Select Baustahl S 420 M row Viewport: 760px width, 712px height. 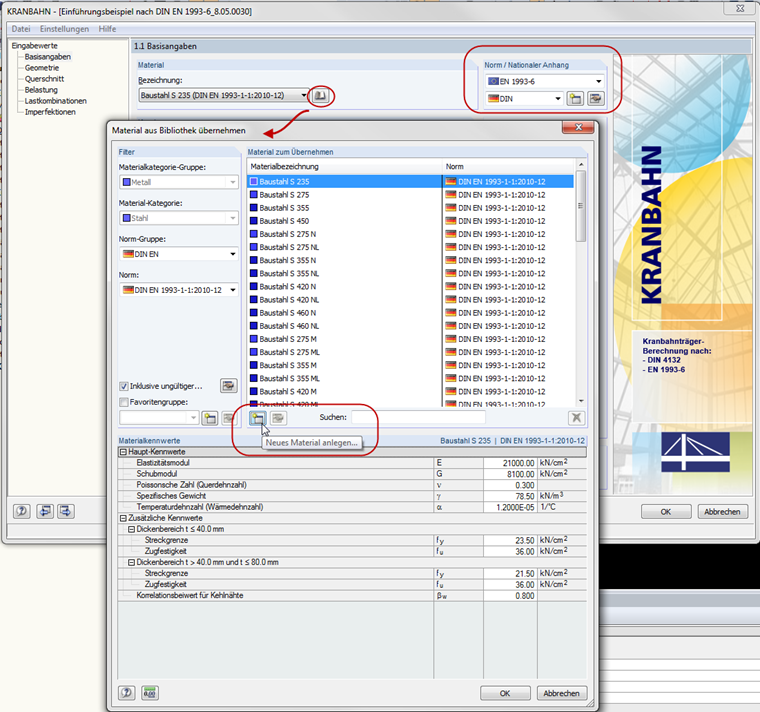(x=410, y=391)
